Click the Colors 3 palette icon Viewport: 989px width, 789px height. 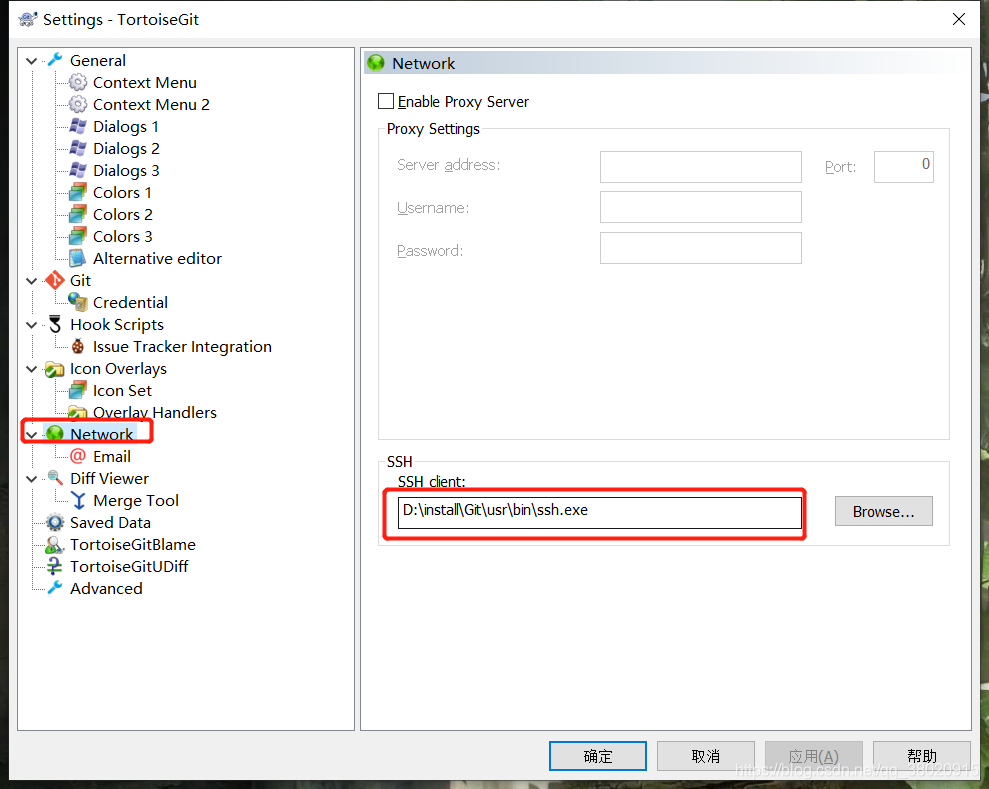click(78, 236)
